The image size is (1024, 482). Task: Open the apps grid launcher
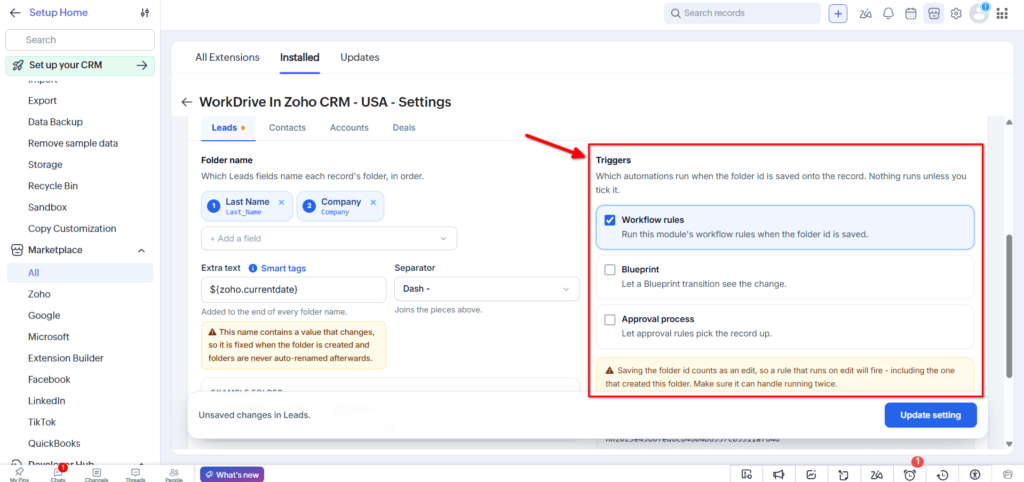pyautogui.click(x=1002, y=14)
